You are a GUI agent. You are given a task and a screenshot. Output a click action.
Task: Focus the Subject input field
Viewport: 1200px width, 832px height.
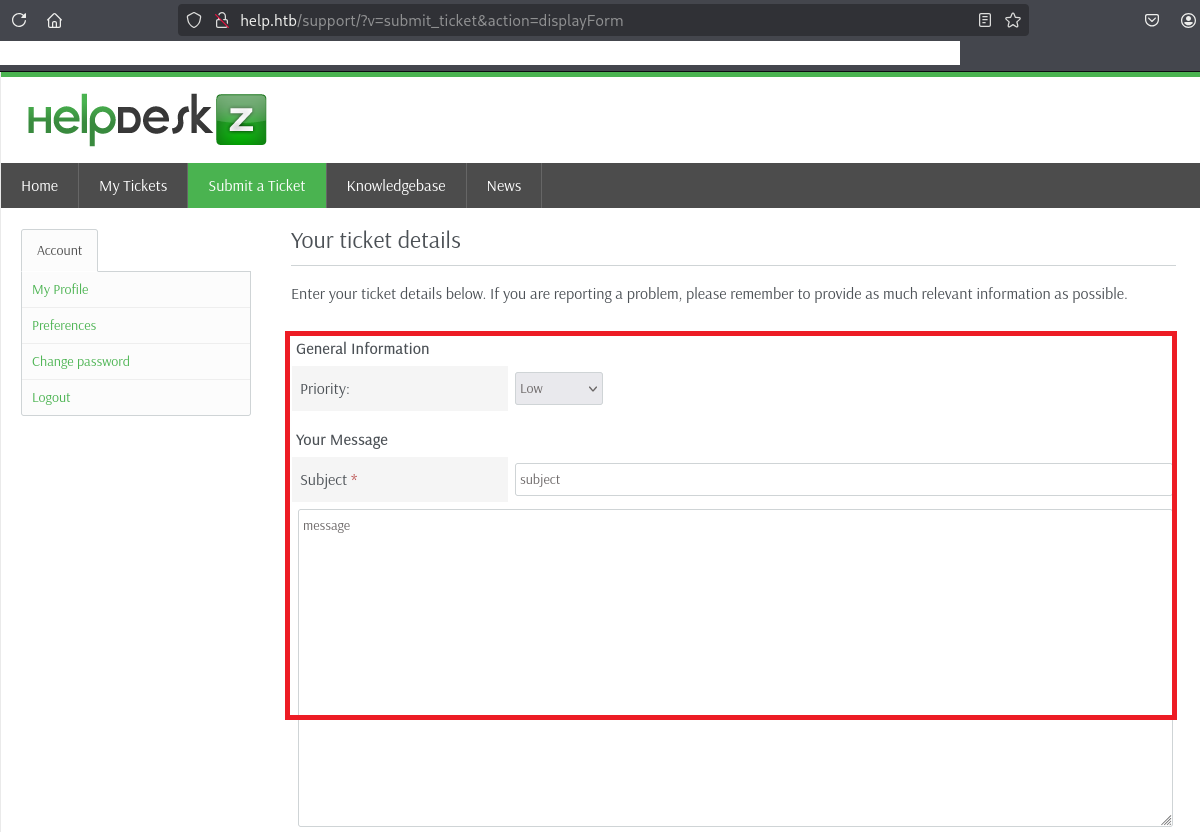(840, 480)
